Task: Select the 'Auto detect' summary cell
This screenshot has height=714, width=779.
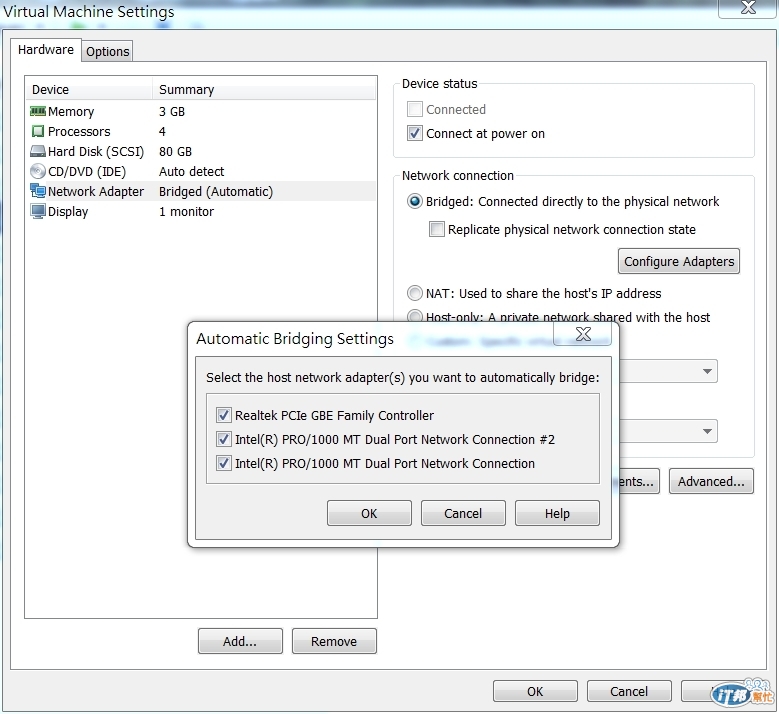Action: [191, 171]
